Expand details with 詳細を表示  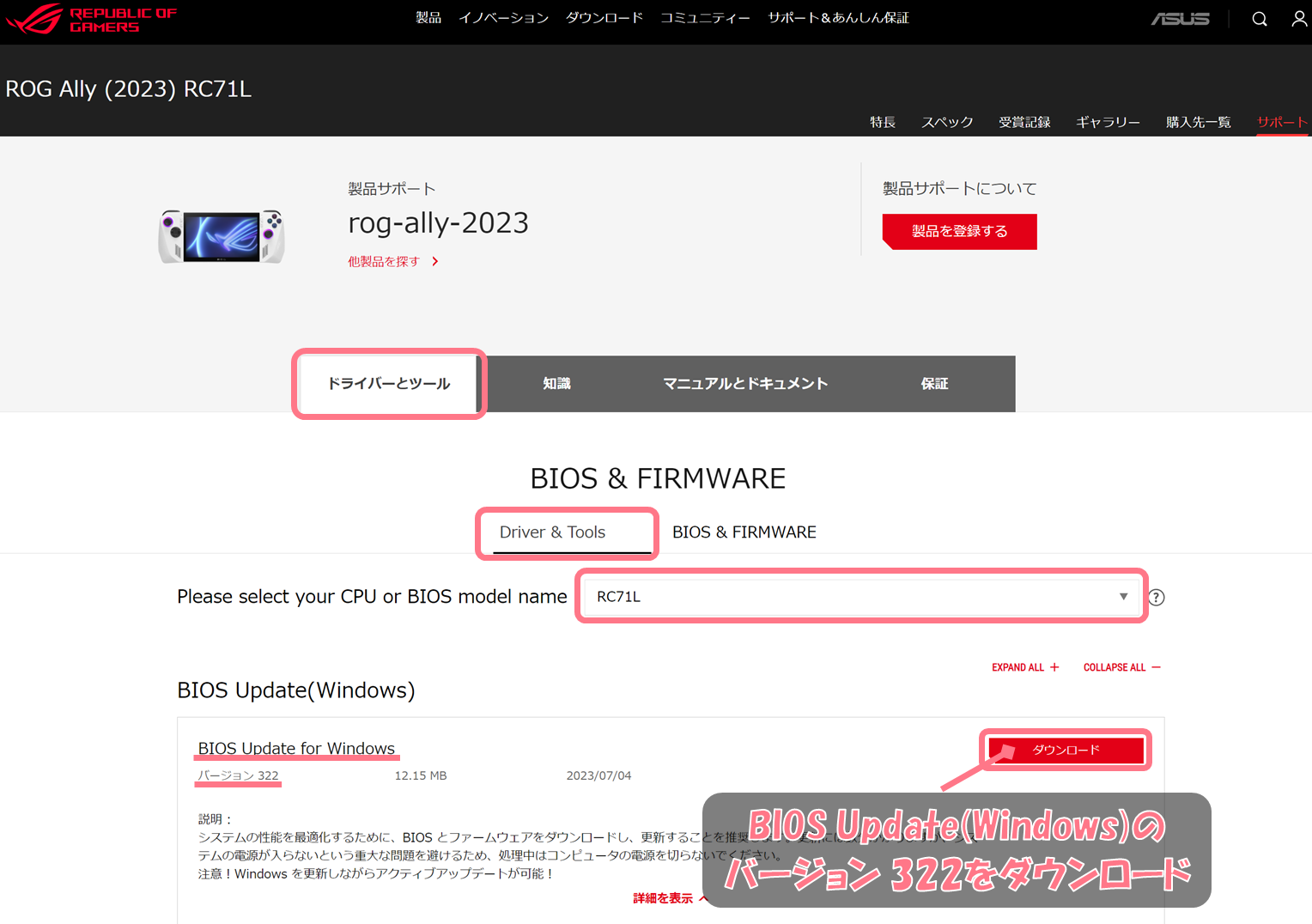662,897
